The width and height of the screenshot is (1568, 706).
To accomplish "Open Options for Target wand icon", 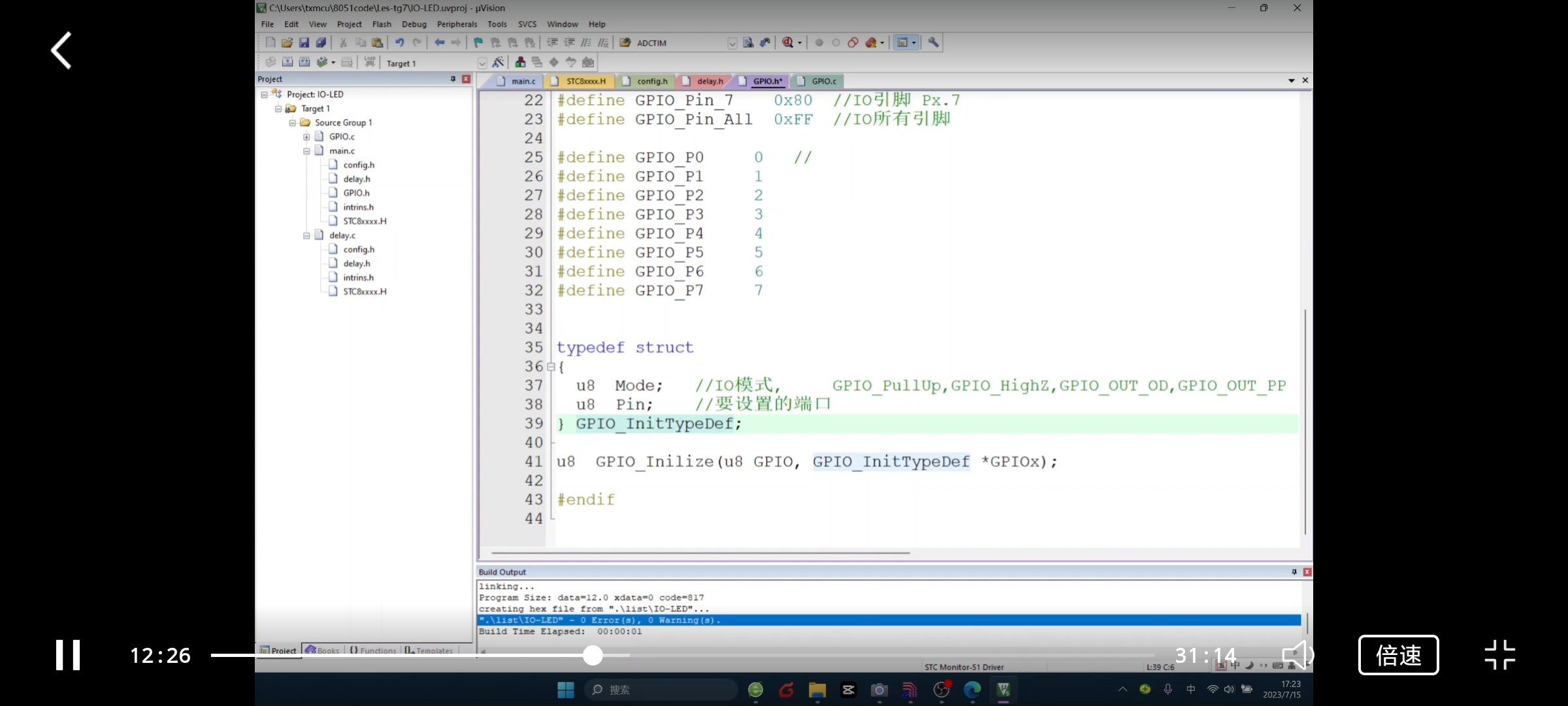I will (x=498, y=62).
